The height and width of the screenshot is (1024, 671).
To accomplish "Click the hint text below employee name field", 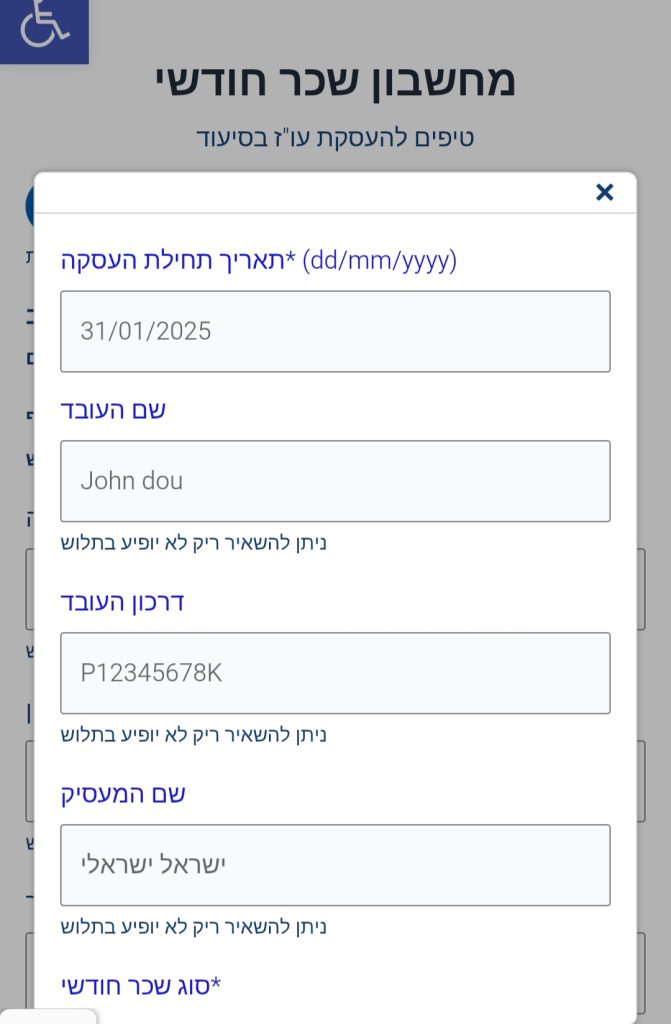I will 194,543.
